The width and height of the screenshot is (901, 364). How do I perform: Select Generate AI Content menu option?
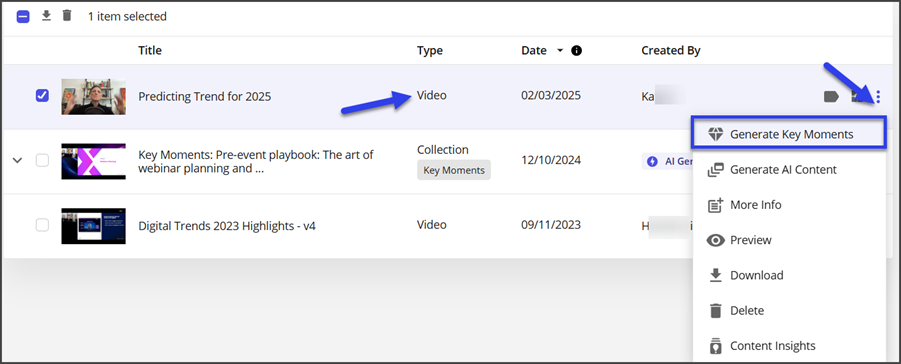pyautogui.click(x=789, y=170)
